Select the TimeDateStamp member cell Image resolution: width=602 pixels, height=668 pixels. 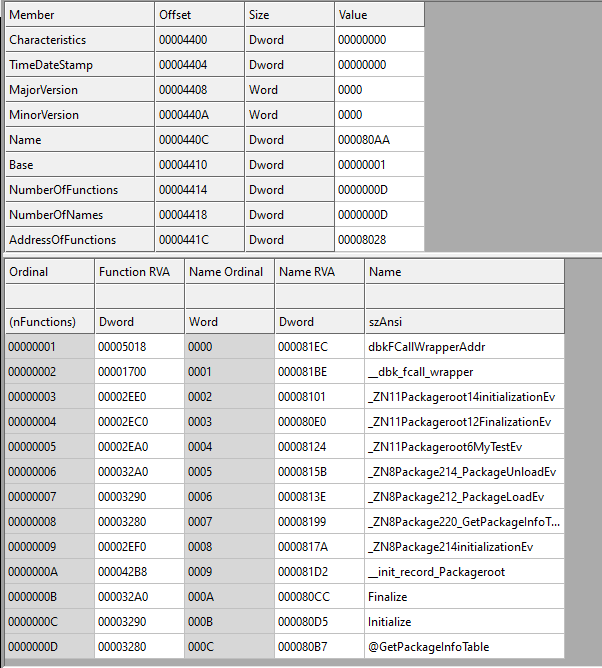click(x=80, y=65)
